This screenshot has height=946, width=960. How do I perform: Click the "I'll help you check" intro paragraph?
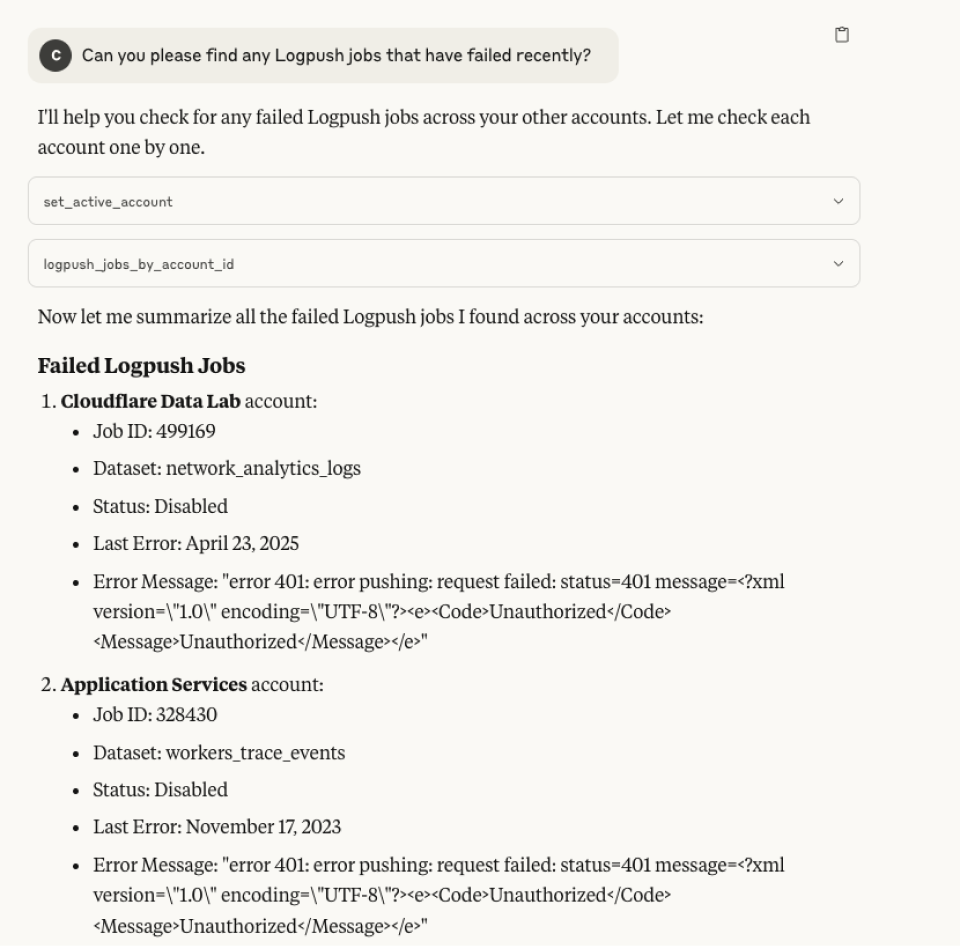click(423, 130)
